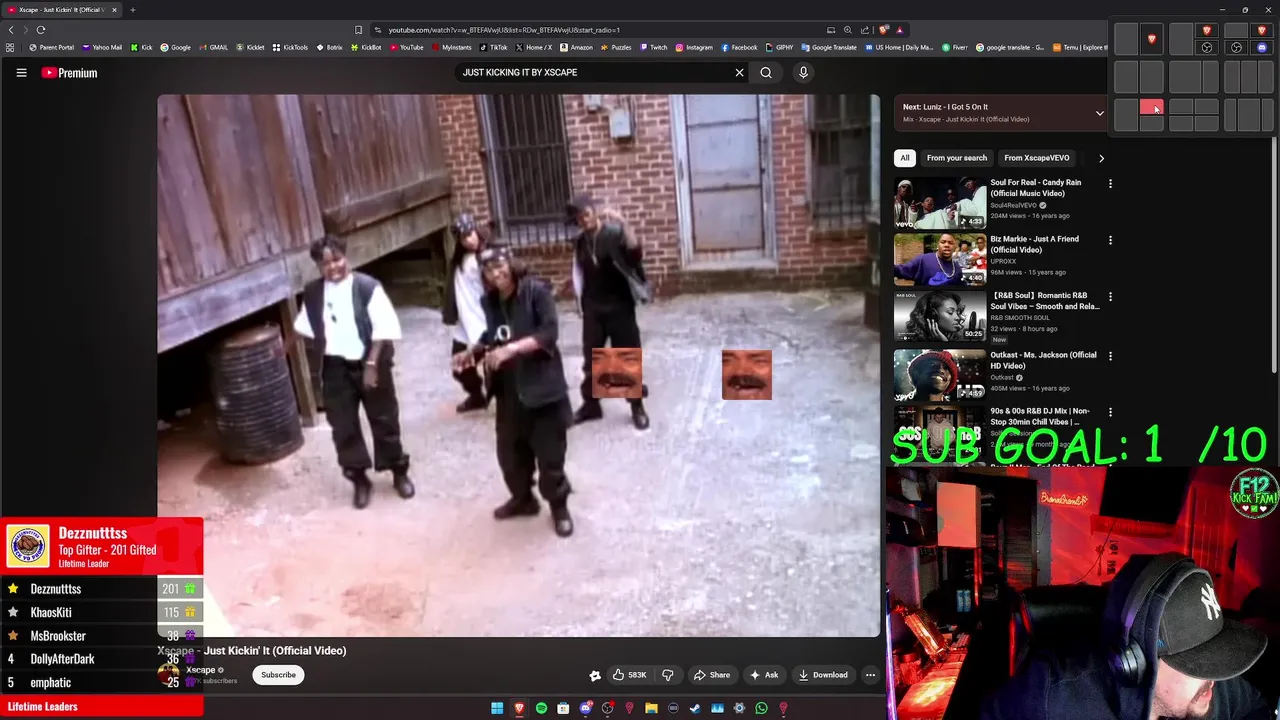Select the highlighted red snap layout zone
This screenshot has height=720, width=1280.
1151,107
